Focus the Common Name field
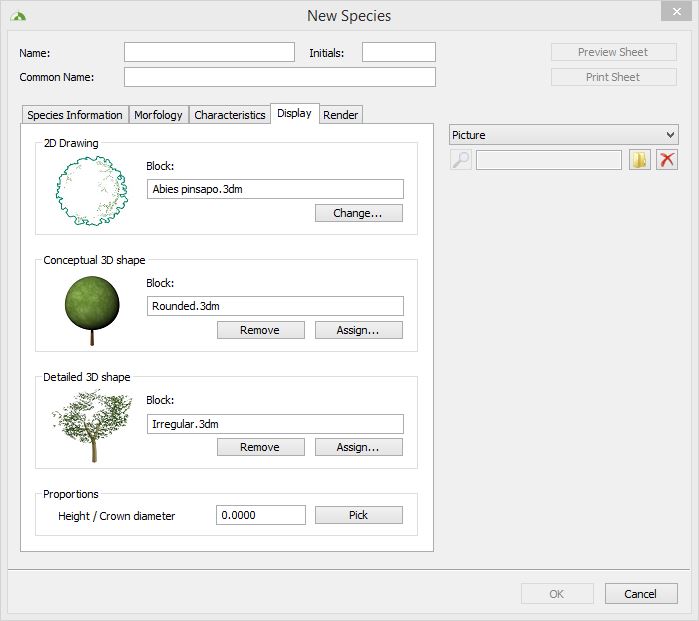This screenshot has height=621, width=699. click(x=280, y=77)
